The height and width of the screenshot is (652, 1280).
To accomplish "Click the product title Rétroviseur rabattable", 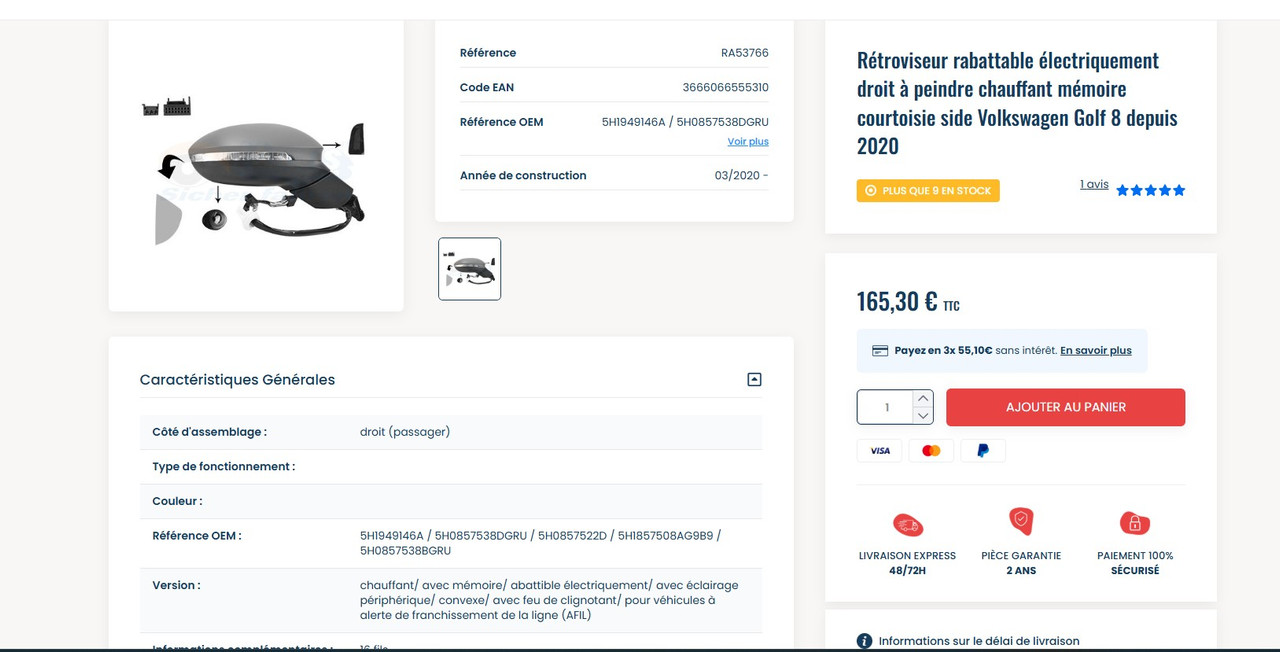I will (1017, 103).
